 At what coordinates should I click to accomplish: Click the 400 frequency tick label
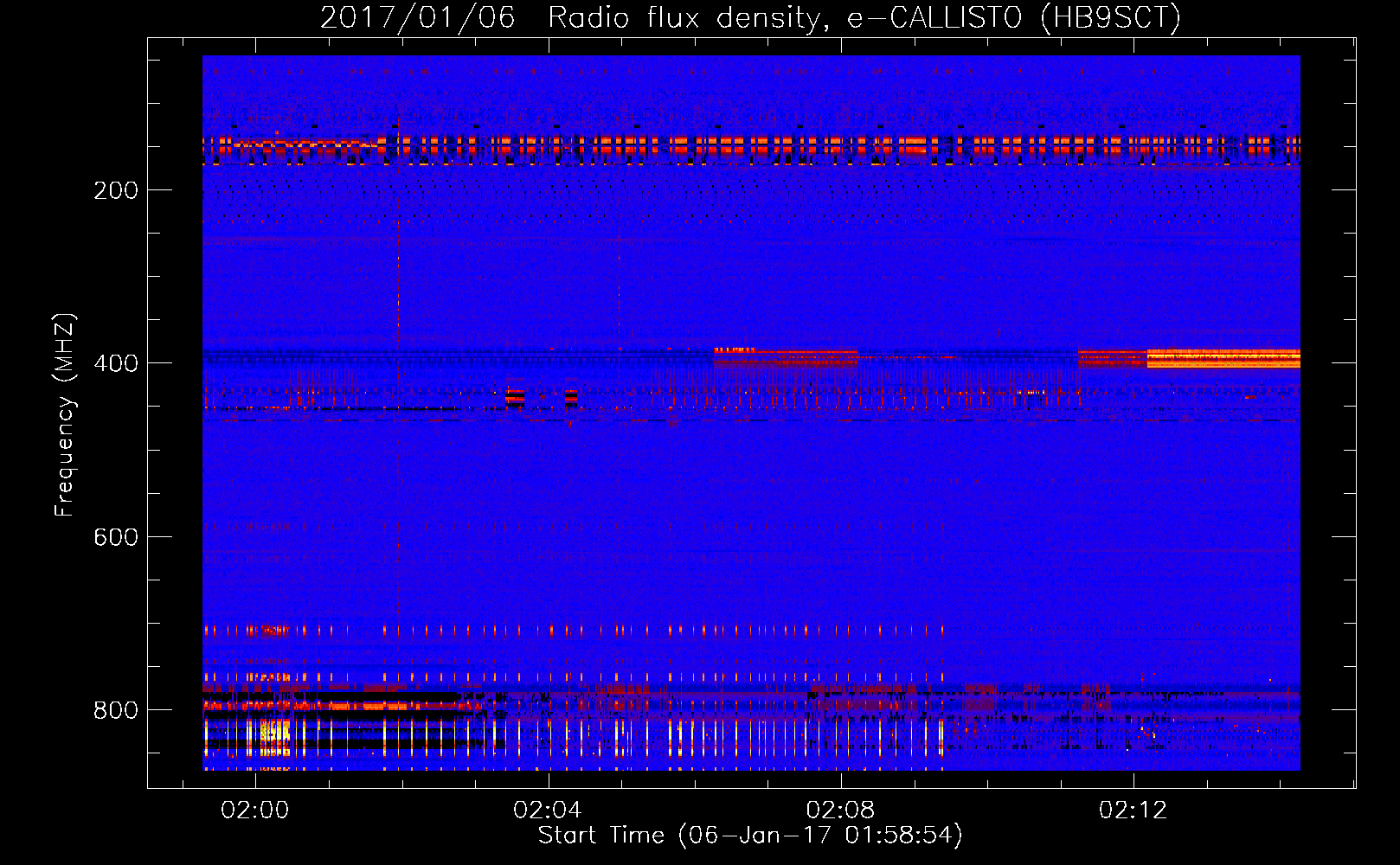pyautogui.click(x=116, y=363)
